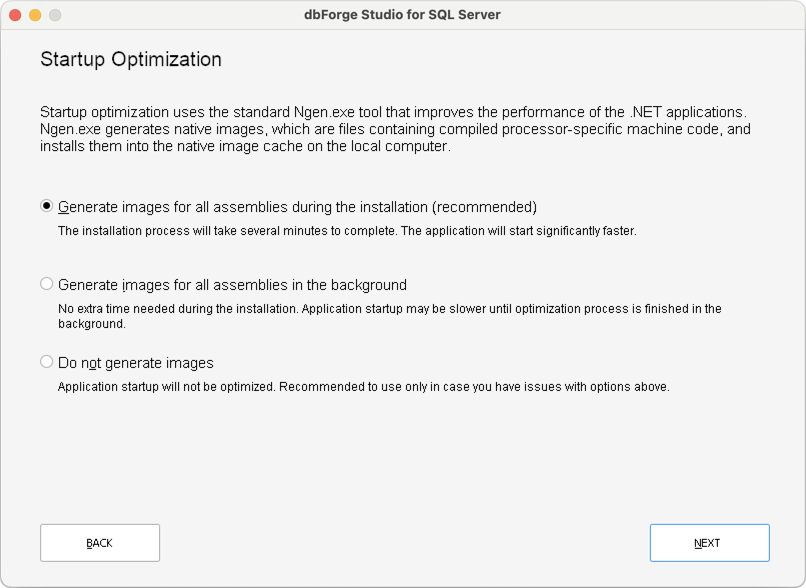
Task: Click the NEXT button to continue installation
Action: (709, 542)
